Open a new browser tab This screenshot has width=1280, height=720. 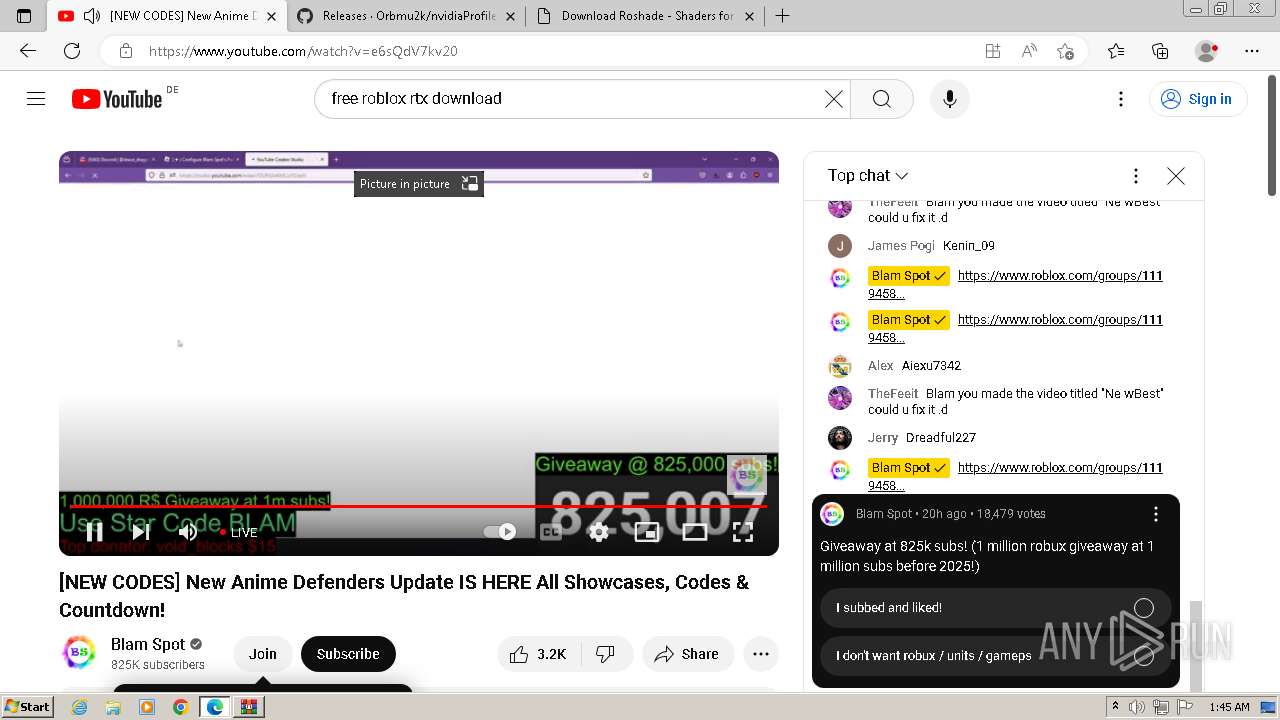click(x=782, y=16)
